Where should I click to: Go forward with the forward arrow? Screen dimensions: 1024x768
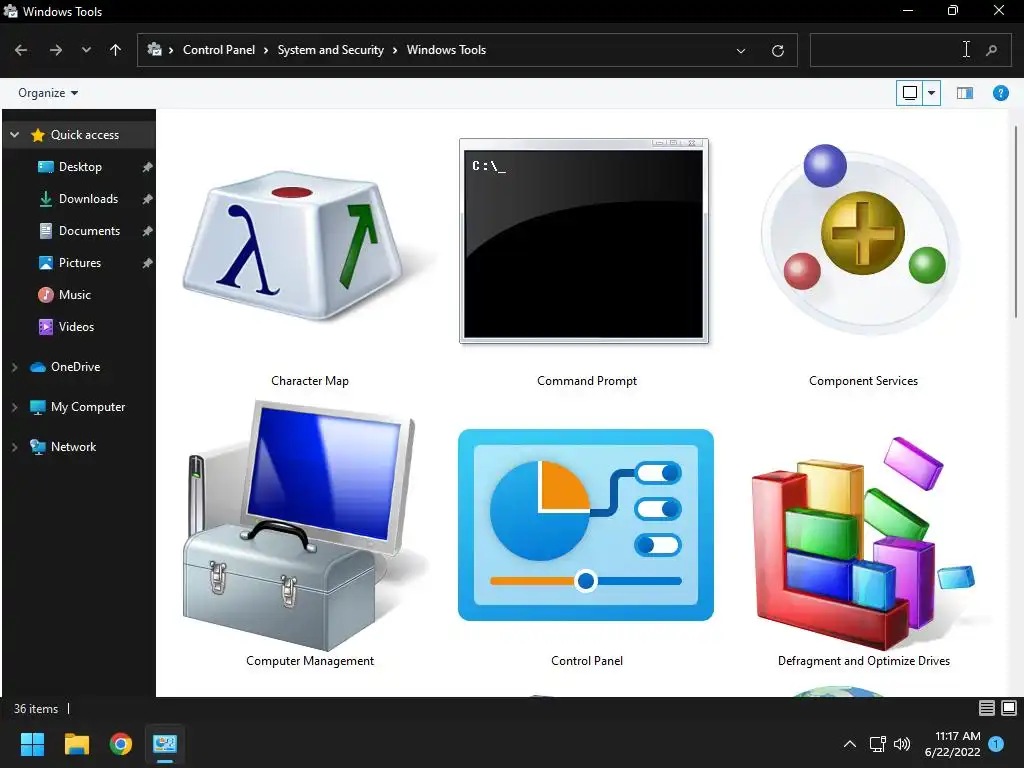(56, 50)
